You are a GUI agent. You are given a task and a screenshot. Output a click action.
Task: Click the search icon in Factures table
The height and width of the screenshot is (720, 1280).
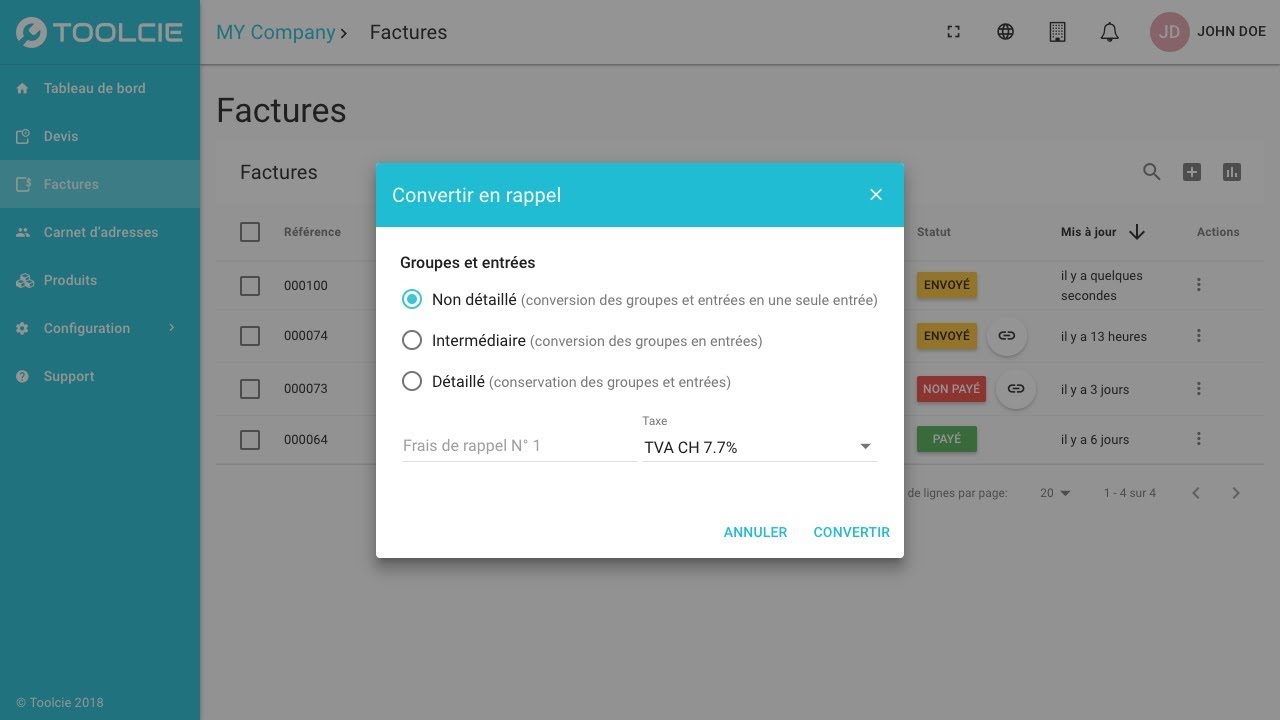1151,172
